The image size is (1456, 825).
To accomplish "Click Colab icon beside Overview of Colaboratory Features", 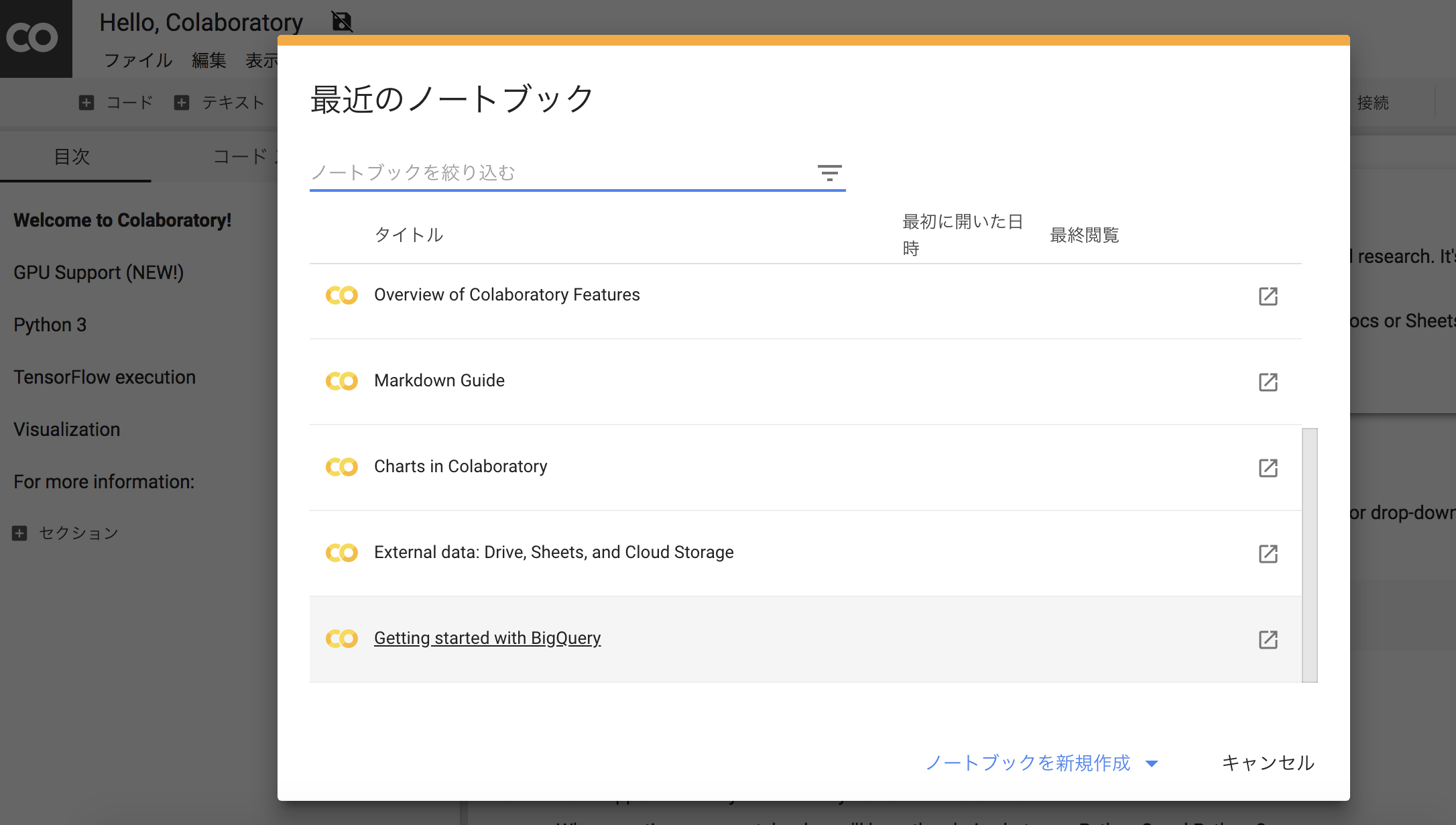I will [x=342, y=295].
